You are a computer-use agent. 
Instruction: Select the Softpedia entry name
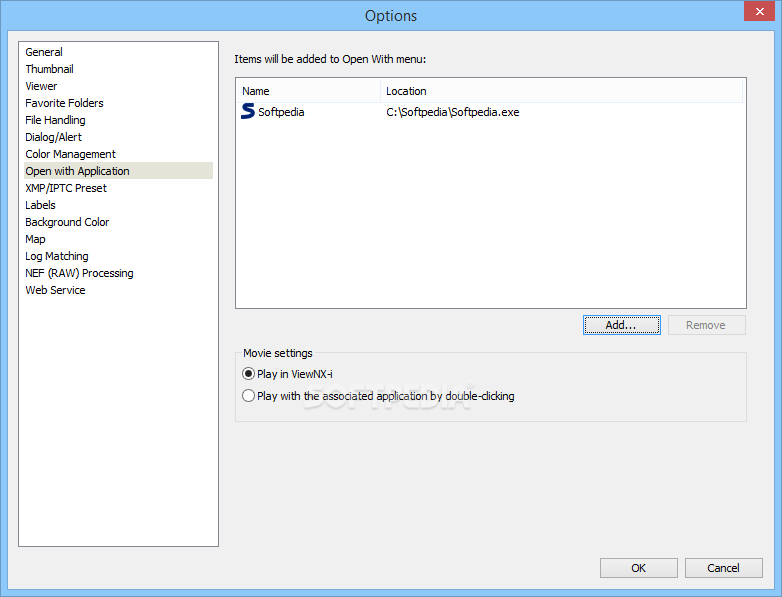281,112
